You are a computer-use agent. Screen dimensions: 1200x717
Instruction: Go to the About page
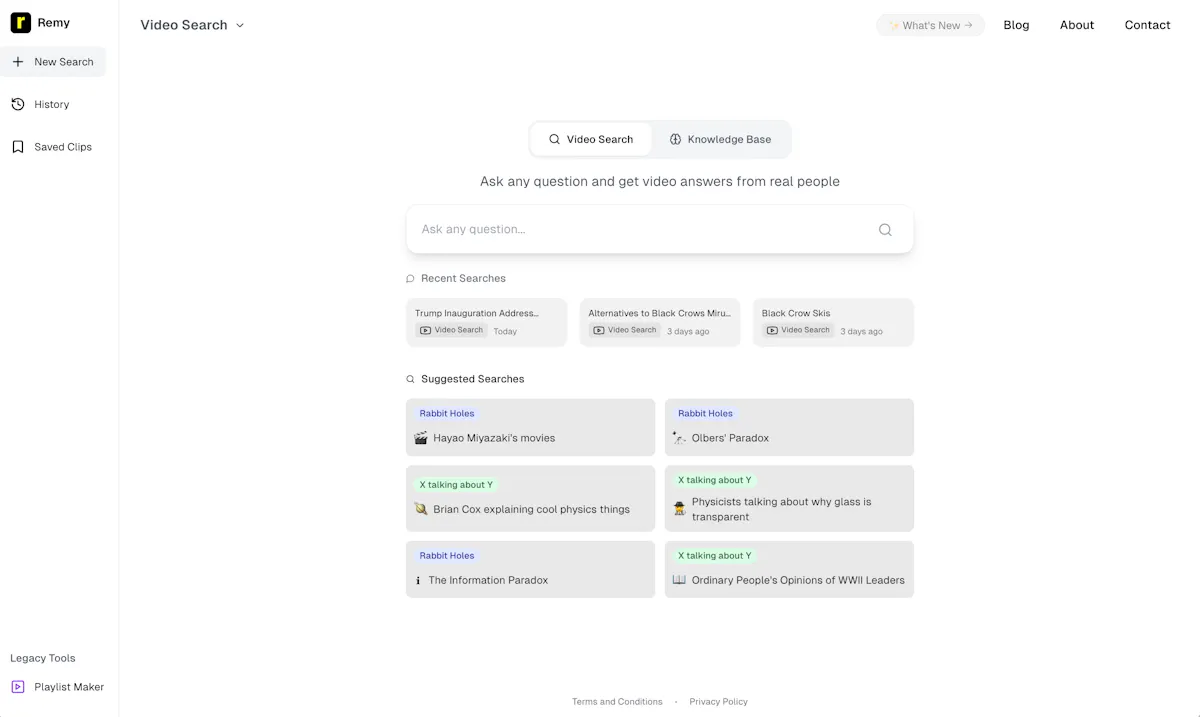click(1077, 25)
